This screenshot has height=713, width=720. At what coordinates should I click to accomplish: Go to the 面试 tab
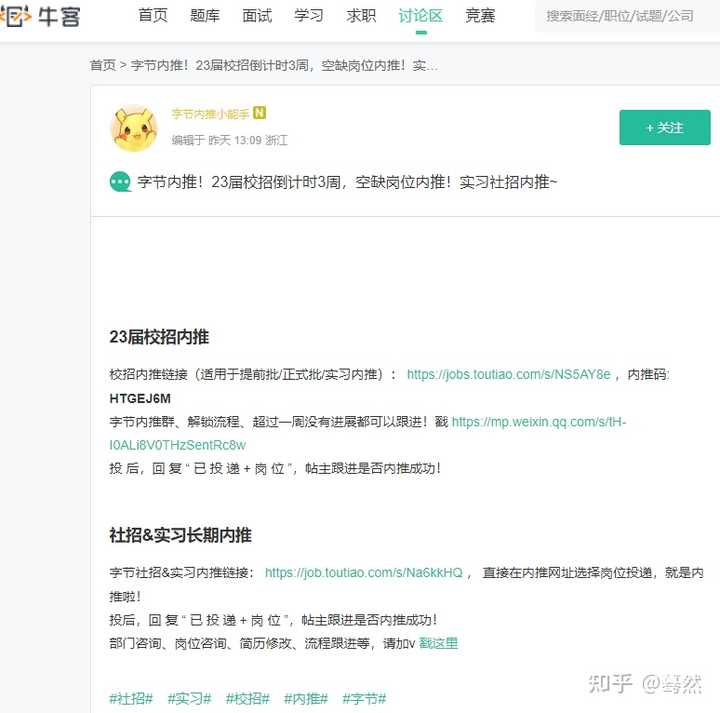point(257,16)
